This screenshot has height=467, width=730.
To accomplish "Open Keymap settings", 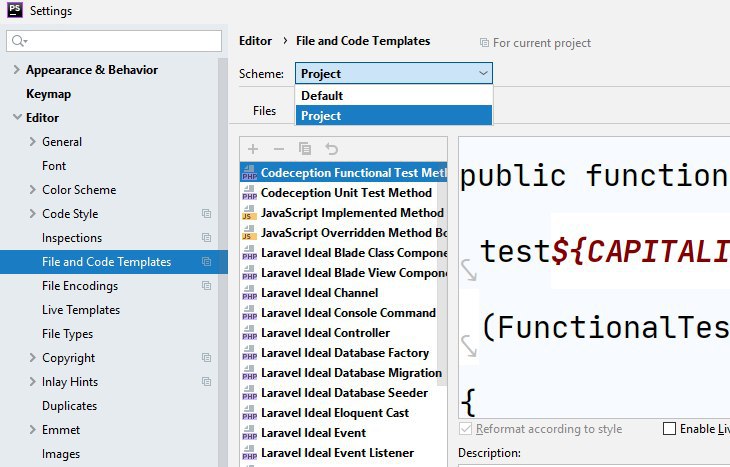I will click(48, 94).
